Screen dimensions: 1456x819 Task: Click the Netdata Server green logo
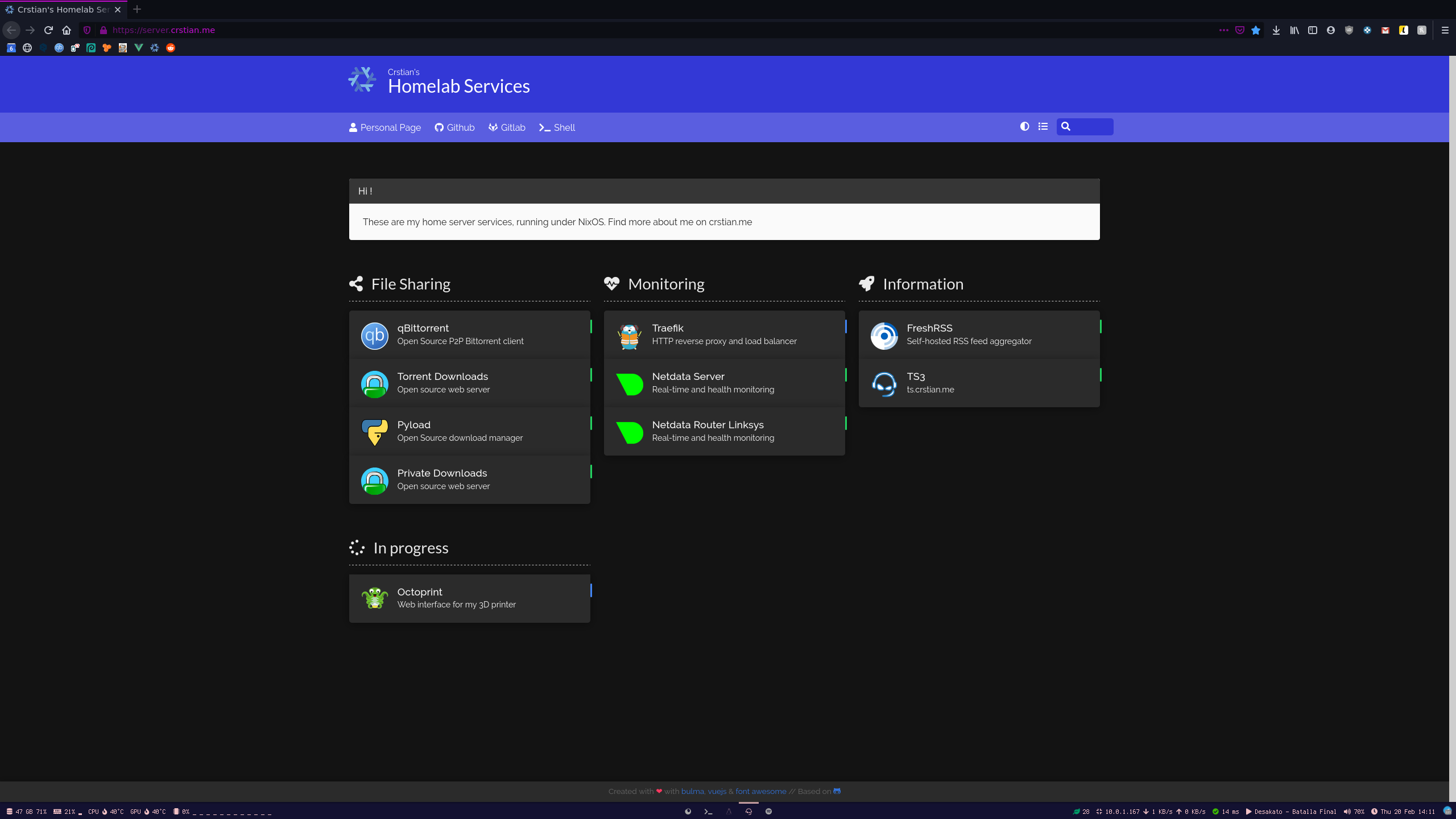[629, 384]
